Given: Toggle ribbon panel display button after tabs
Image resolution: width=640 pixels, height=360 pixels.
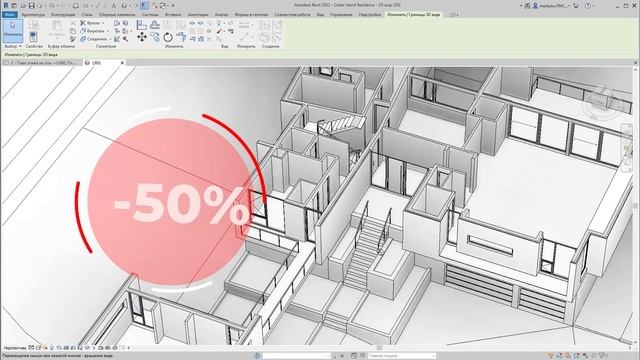Looking at the screenshot, I should click(x=453, y=15).
